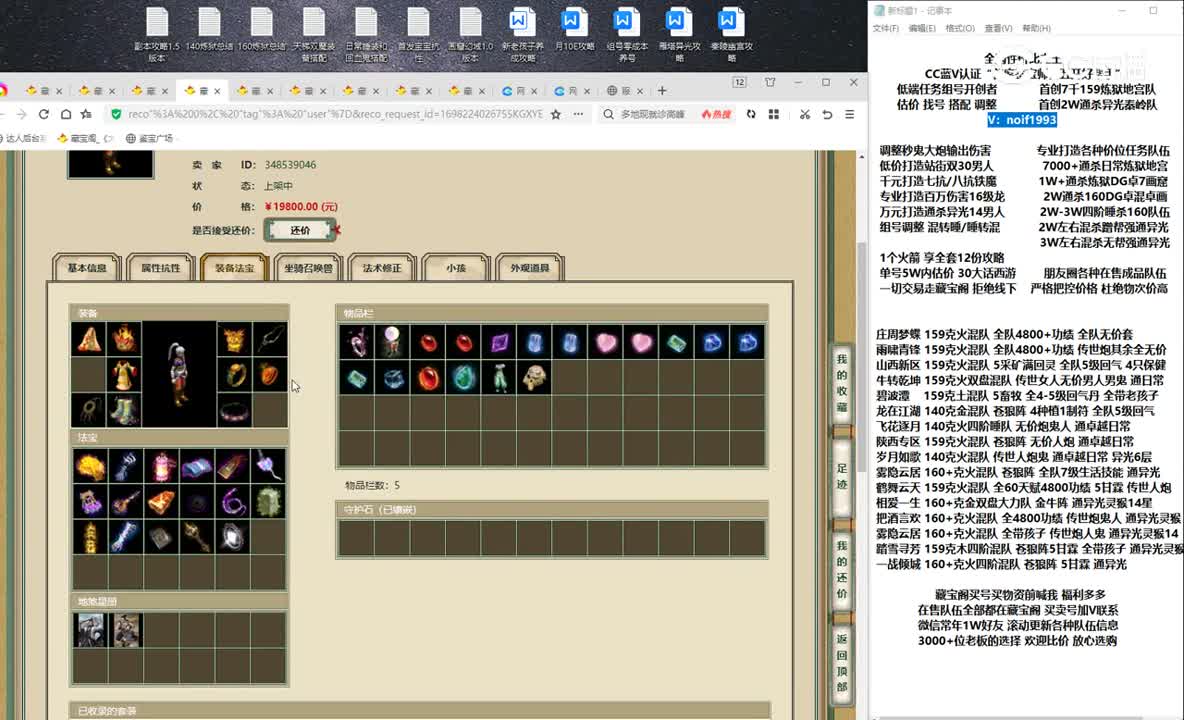Go forward with the browser arrow

point(21,114)
